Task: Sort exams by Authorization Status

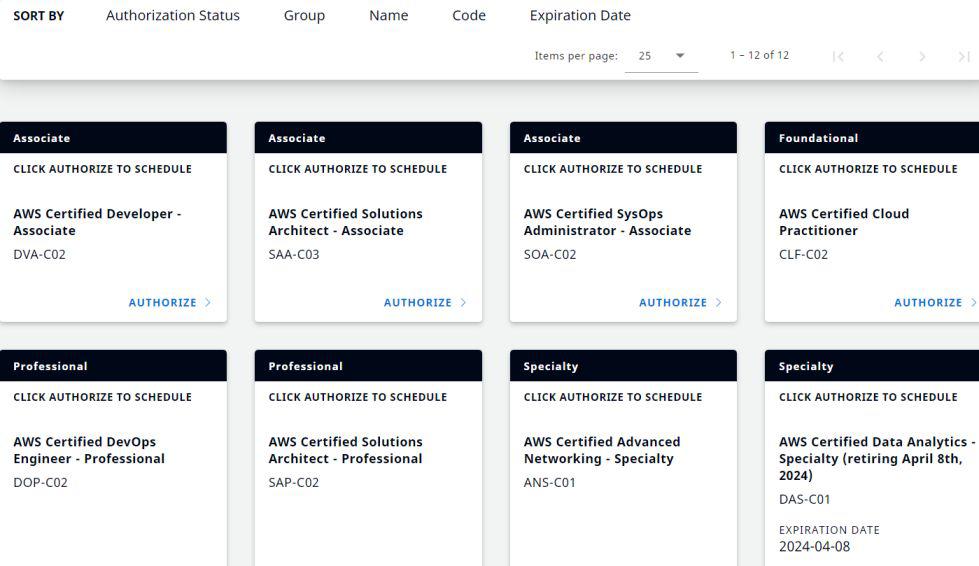Action: (x=173, y=16)
